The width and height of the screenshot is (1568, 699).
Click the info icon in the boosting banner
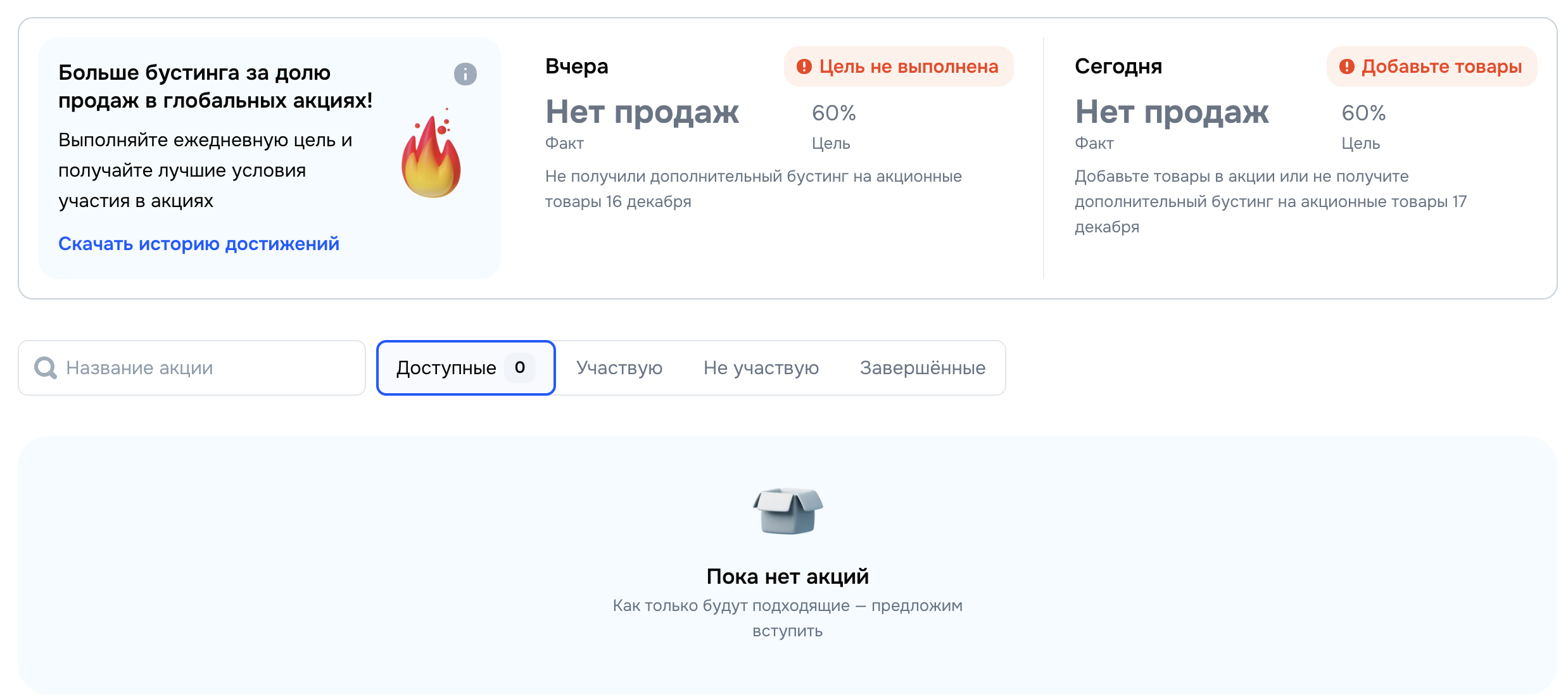tap(465, 74)
